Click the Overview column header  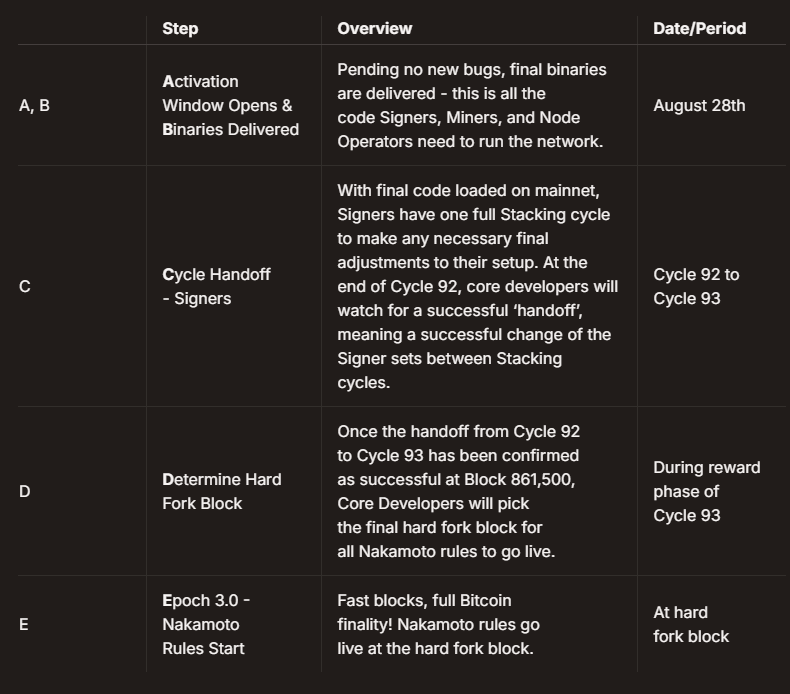[374, 29]
